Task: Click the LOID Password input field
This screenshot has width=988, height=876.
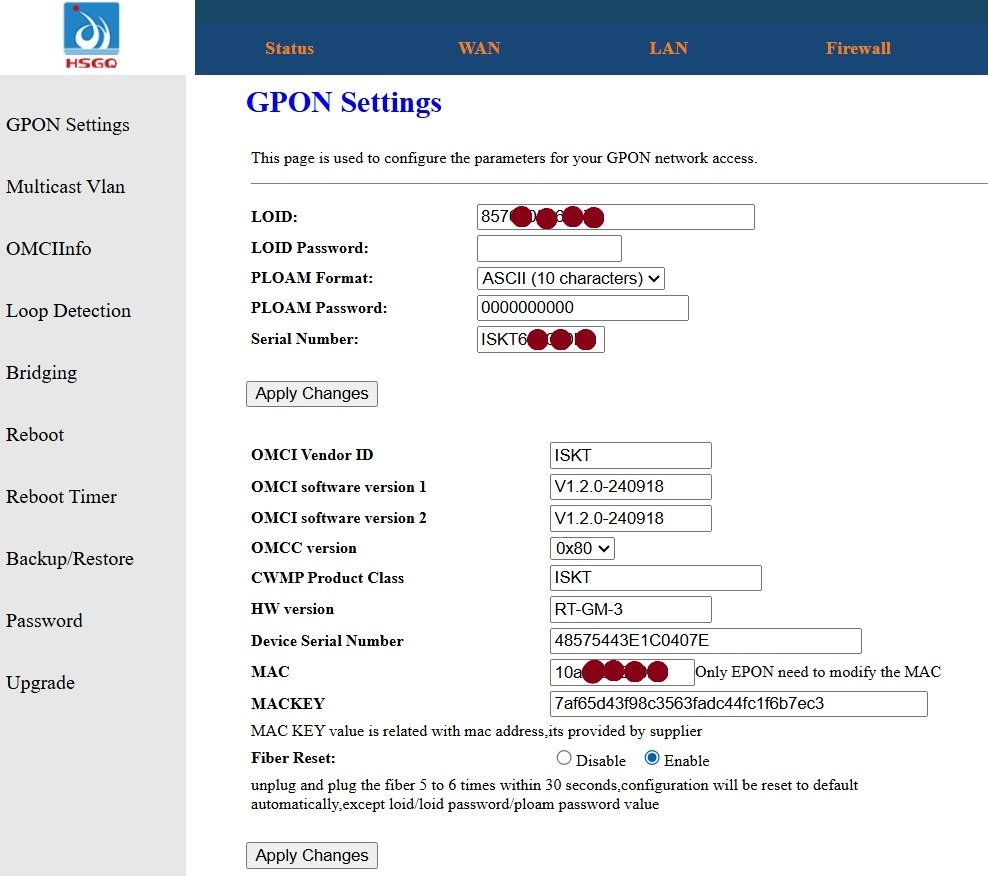Action: (x=549, y=248)
